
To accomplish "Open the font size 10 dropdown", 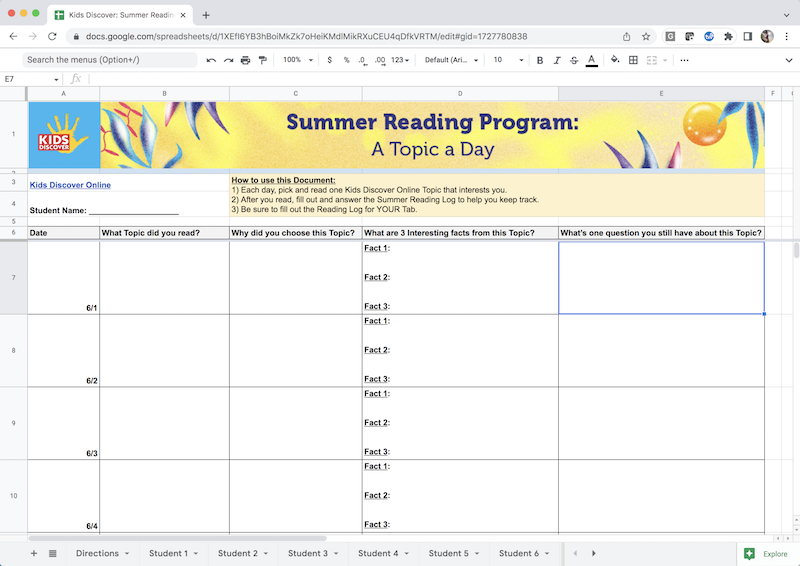I will [508, 60].
